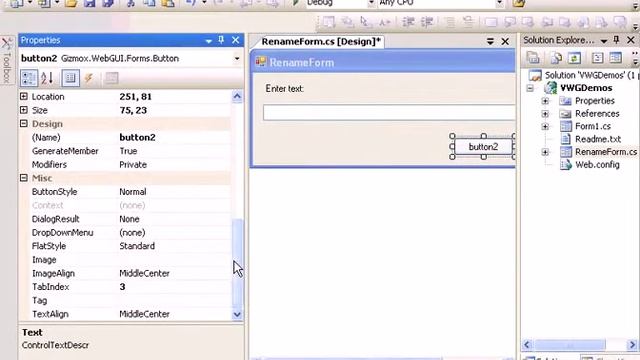Select References in Solution Explorer tree
The width and height of the screenshot is (640, 360).
[x=597, y=114]
